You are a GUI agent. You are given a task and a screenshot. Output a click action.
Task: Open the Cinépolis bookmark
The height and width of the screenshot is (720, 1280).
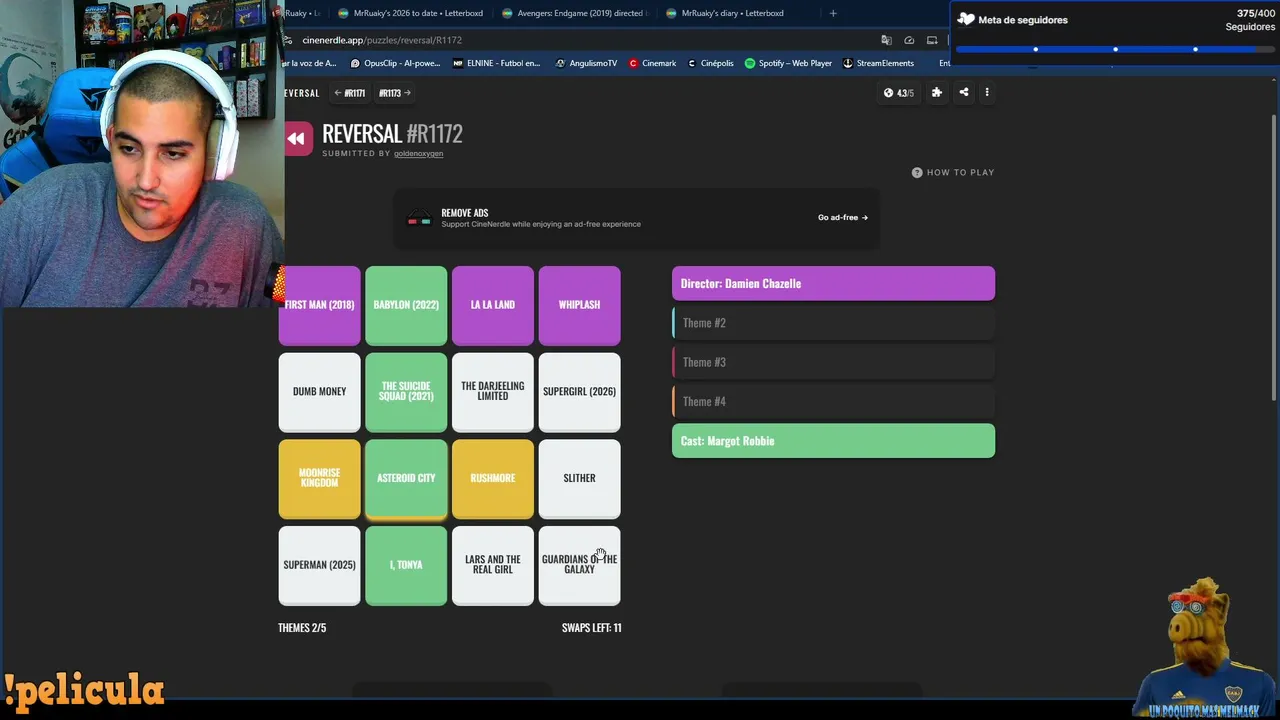click(x=709, y=64)
